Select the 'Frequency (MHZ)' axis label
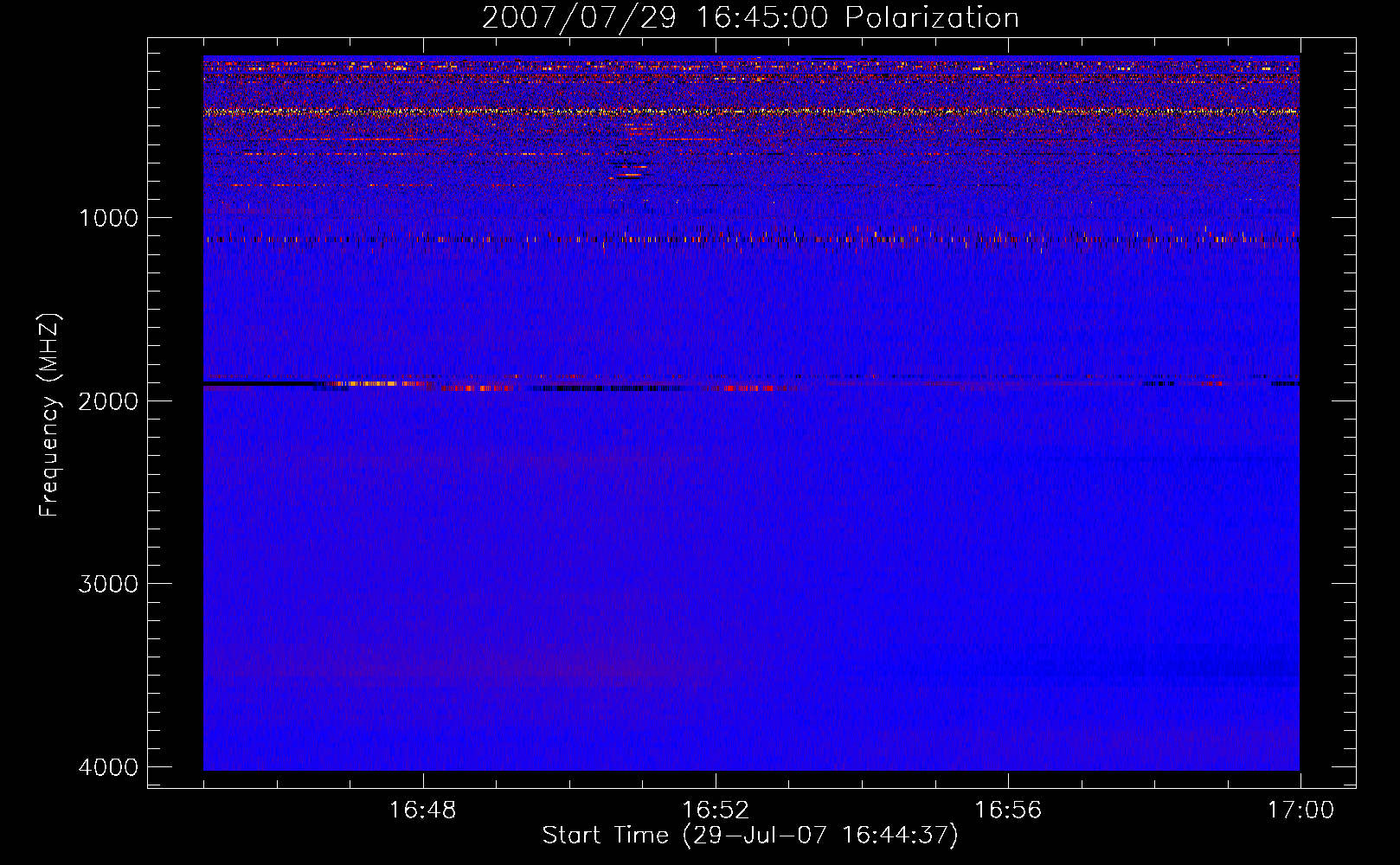This screenshot has height=865, width=1400. pos(50,415)
